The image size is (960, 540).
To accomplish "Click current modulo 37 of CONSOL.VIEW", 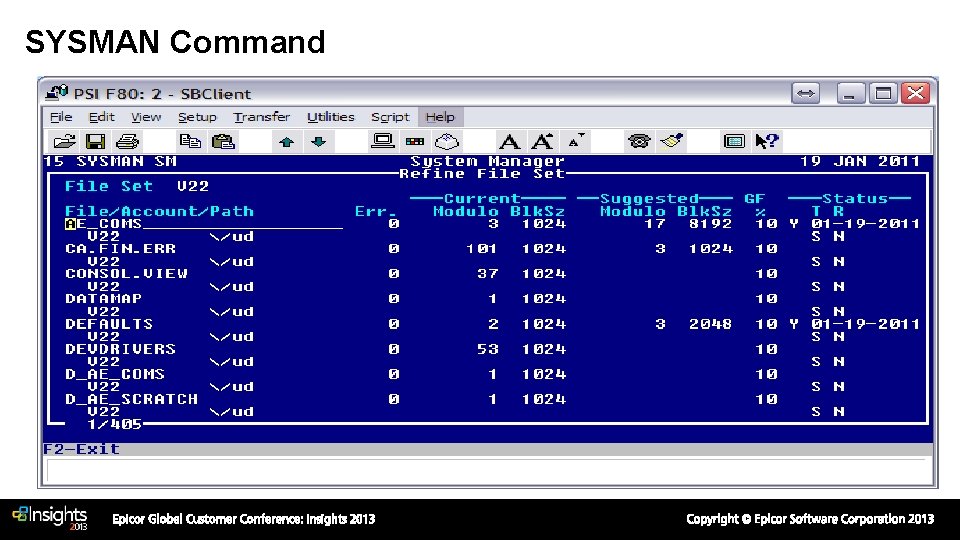I will pos(487,274).
